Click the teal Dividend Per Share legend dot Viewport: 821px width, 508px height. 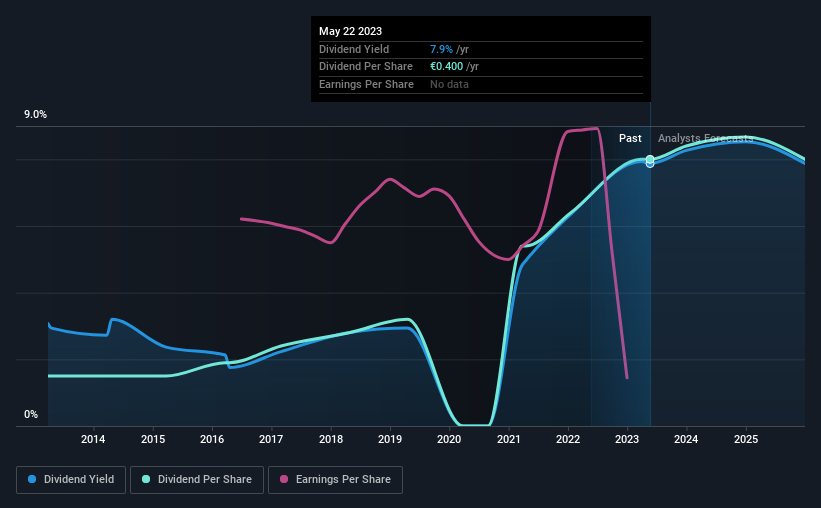pos(146,479)
